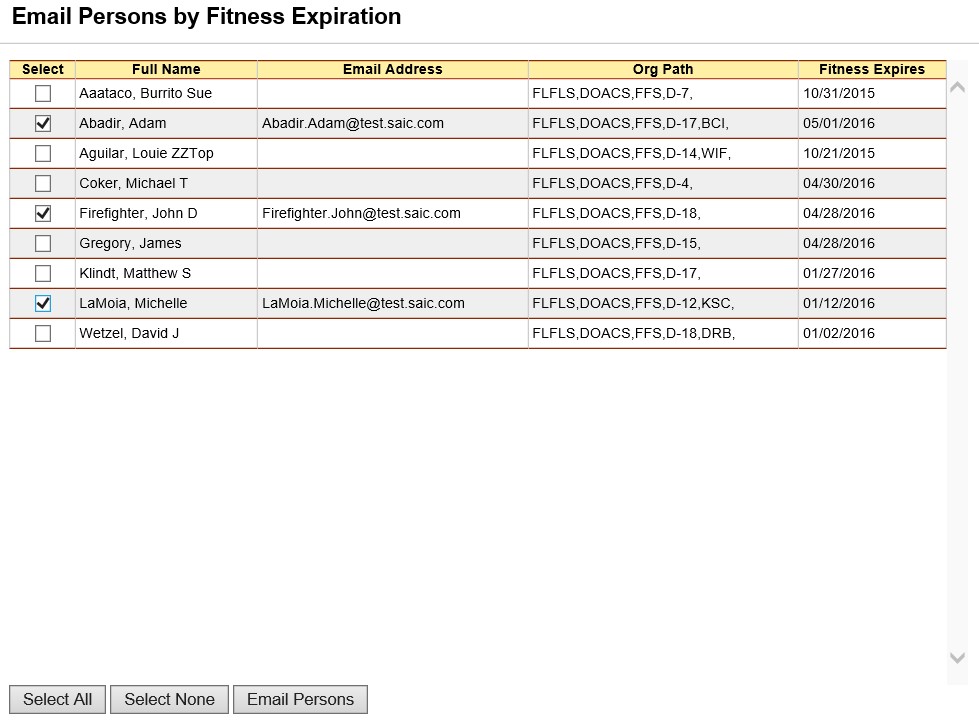Viewport: 979px width, 727px height.
Task: Click email LaMoia.Michelle@test.saic.com
Action: point(363,304)
